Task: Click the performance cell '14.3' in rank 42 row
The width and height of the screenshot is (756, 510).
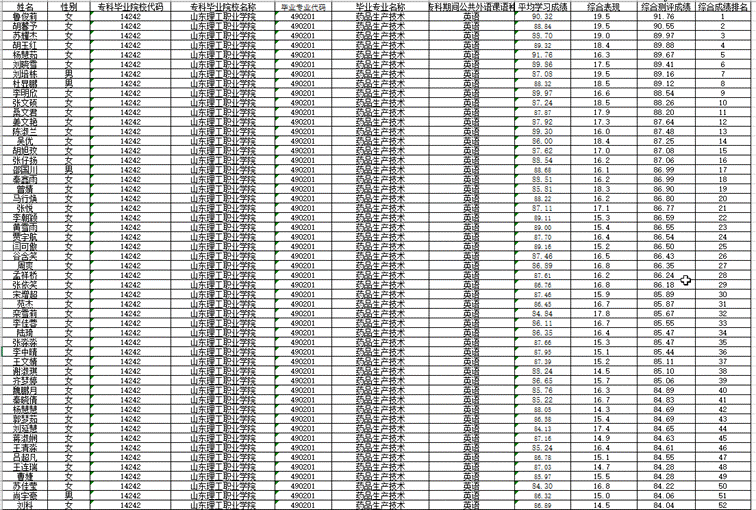Action: [604, 410]
